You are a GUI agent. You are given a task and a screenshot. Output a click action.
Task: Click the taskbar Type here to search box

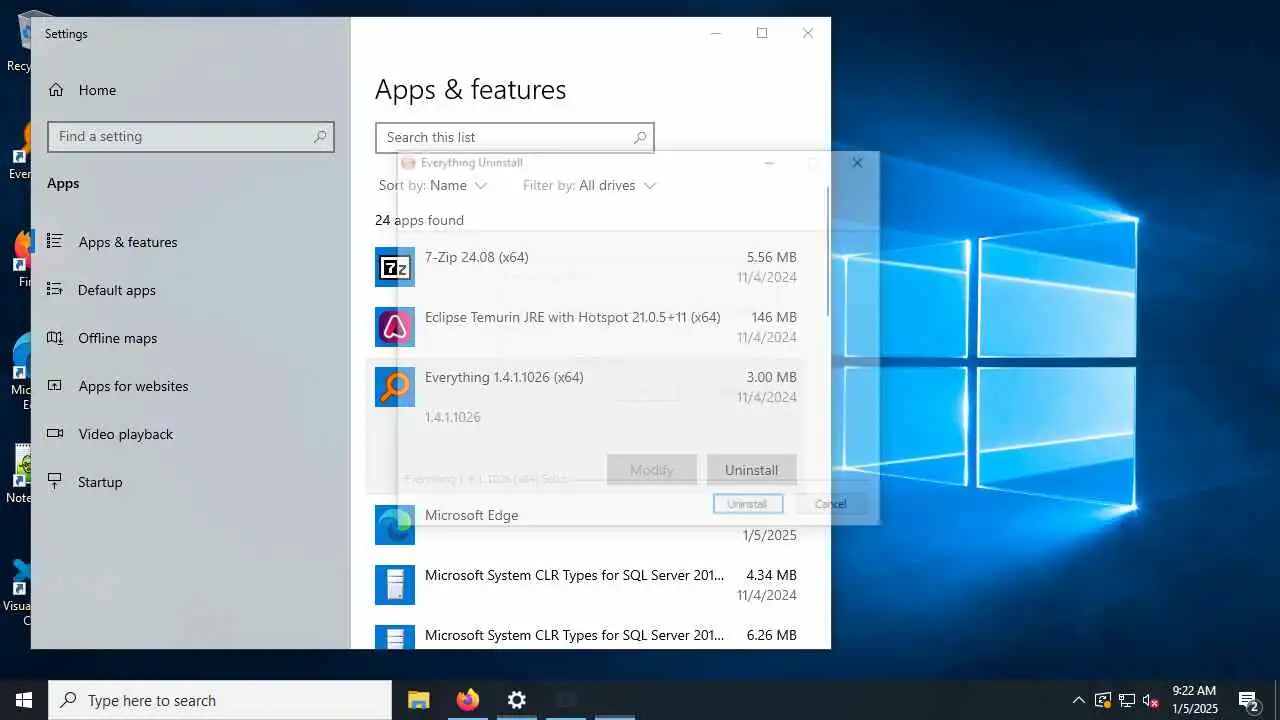(220, 700)
